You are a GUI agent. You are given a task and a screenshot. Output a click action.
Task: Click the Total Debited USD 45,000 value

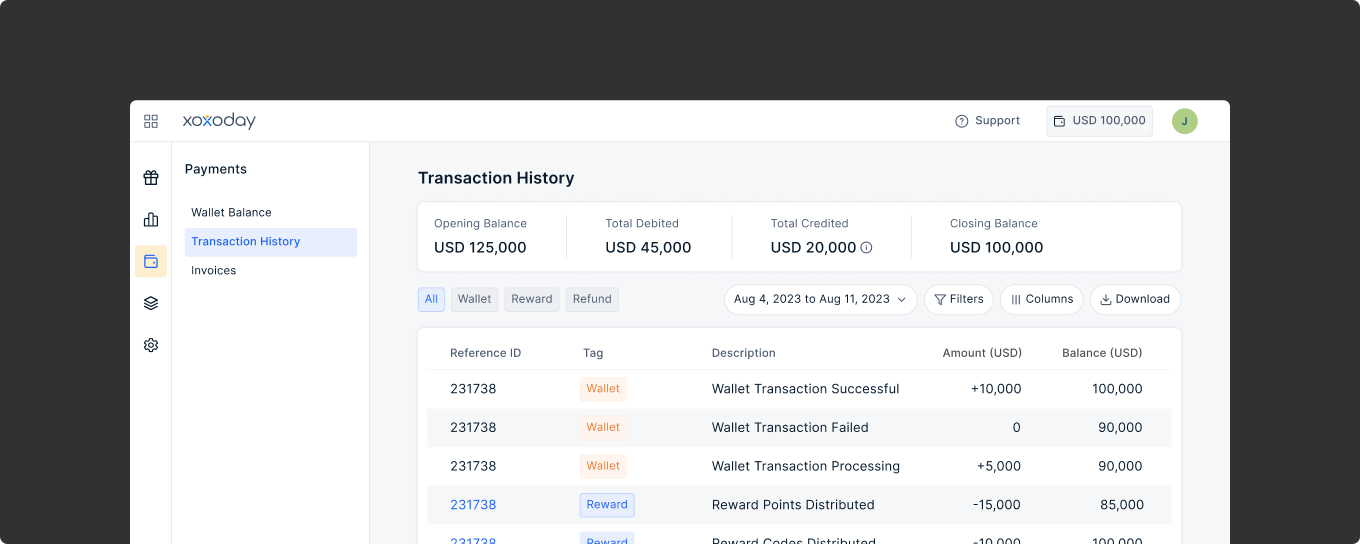click(648, 248)
